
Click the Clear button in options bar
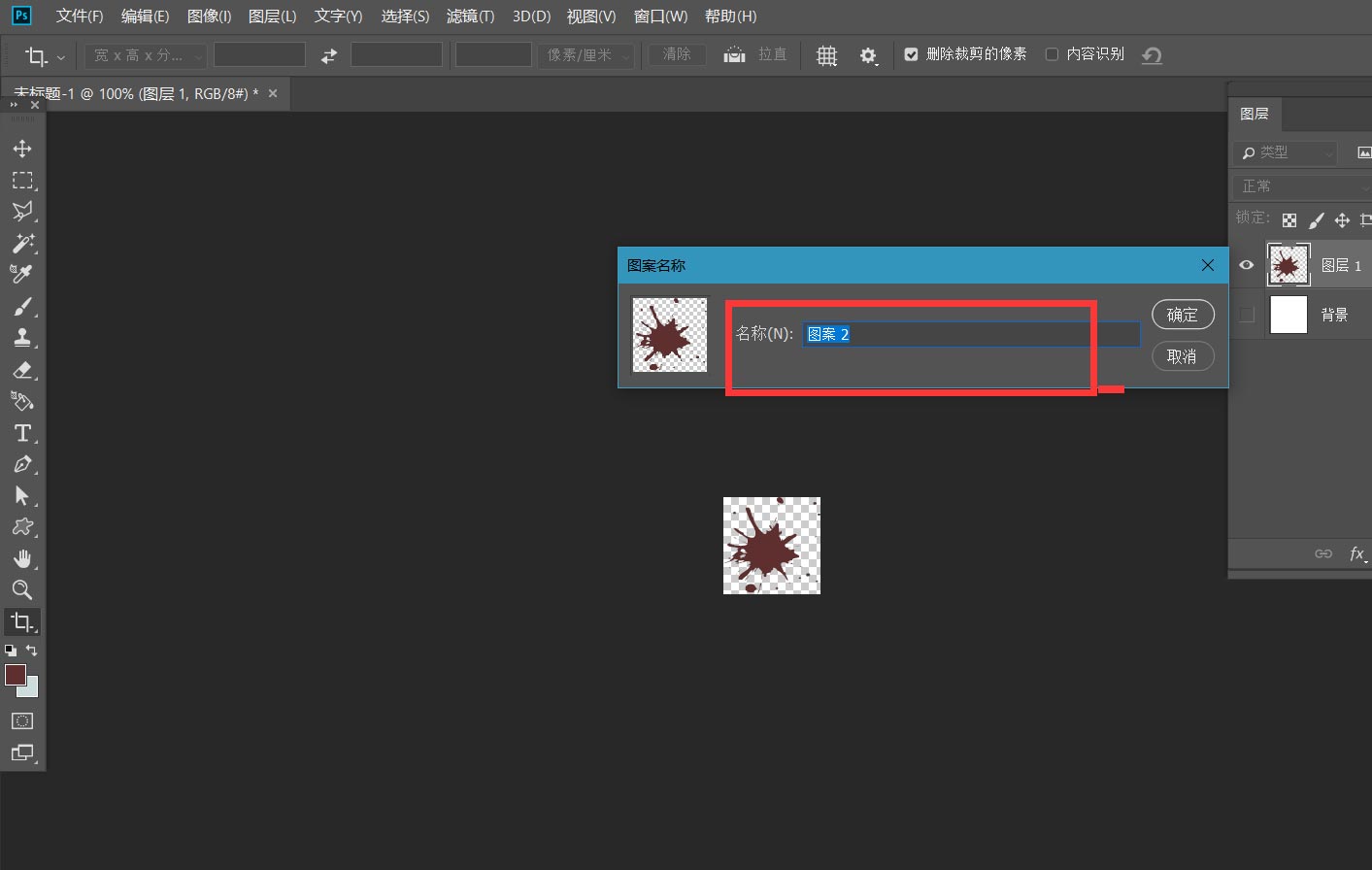(677, 54)
